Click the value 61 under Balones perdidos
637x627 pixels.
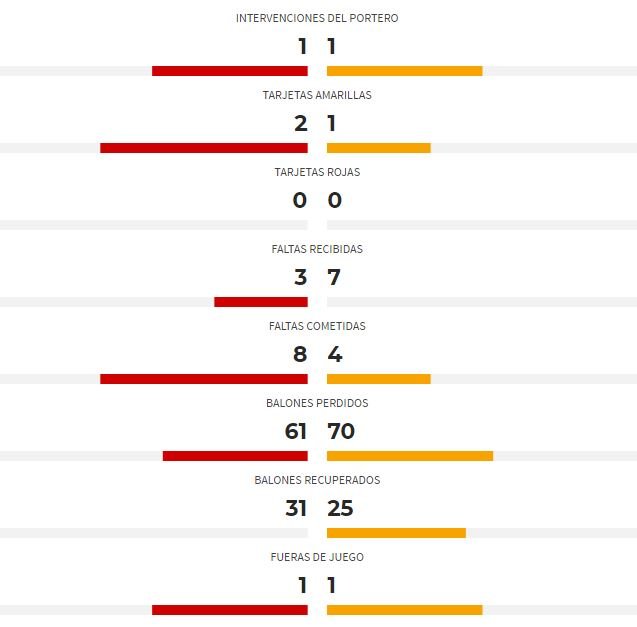pos(295,431)
